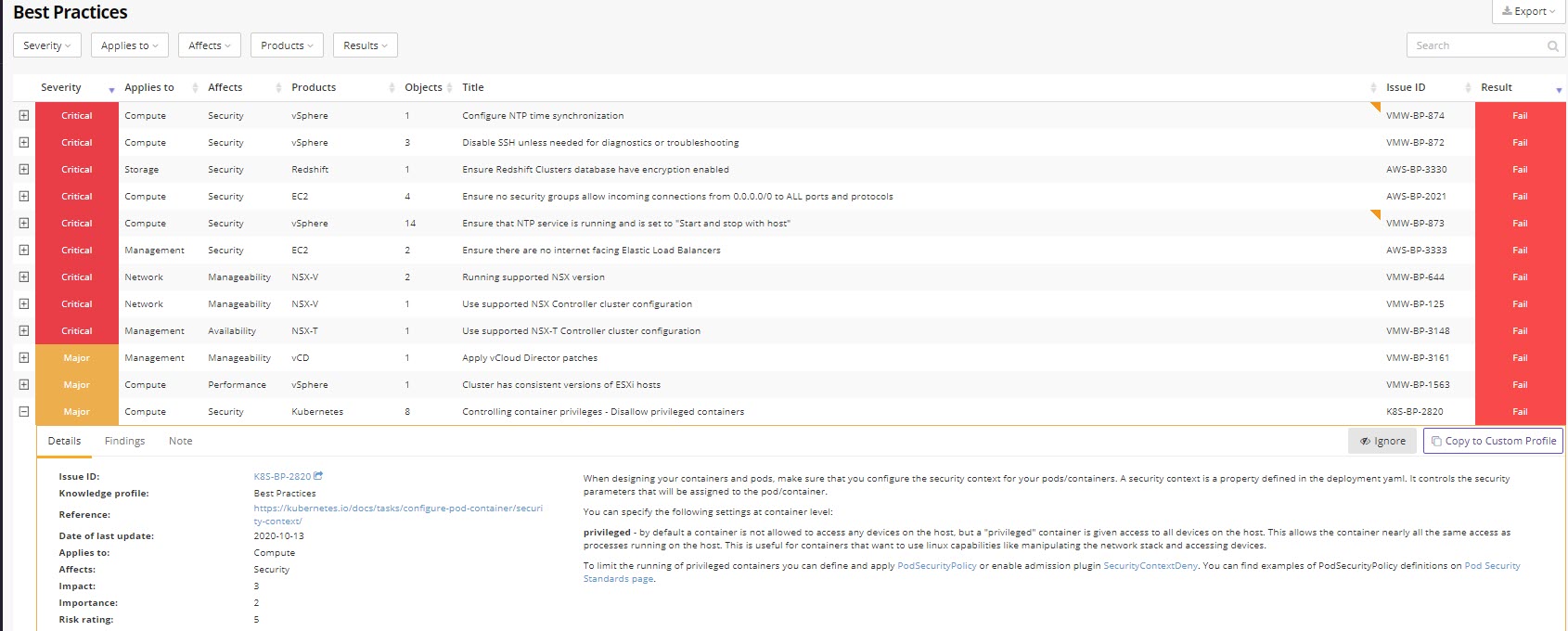Viewport: 1568px width, 631px height.
Task: Switch to the Findings tab
Action: [124, 441]
